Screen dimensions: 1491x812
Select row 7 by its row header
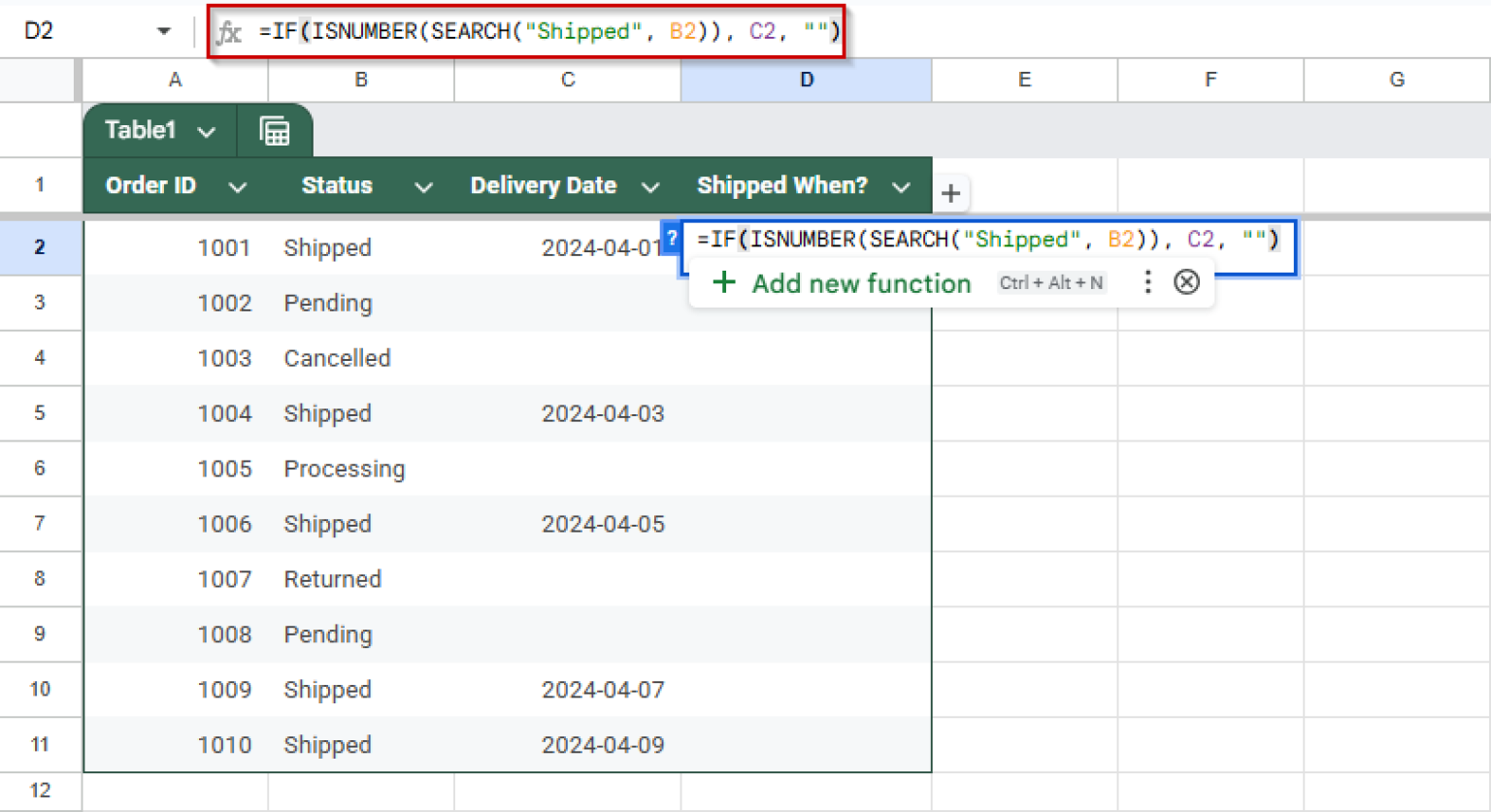40,524
